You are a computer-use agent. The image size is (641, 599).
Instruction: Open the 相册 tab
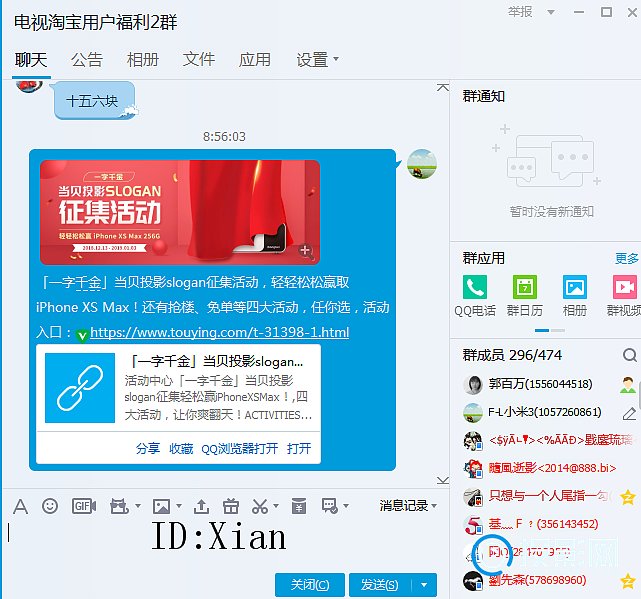pyautogui.click(x=143, y=60)
